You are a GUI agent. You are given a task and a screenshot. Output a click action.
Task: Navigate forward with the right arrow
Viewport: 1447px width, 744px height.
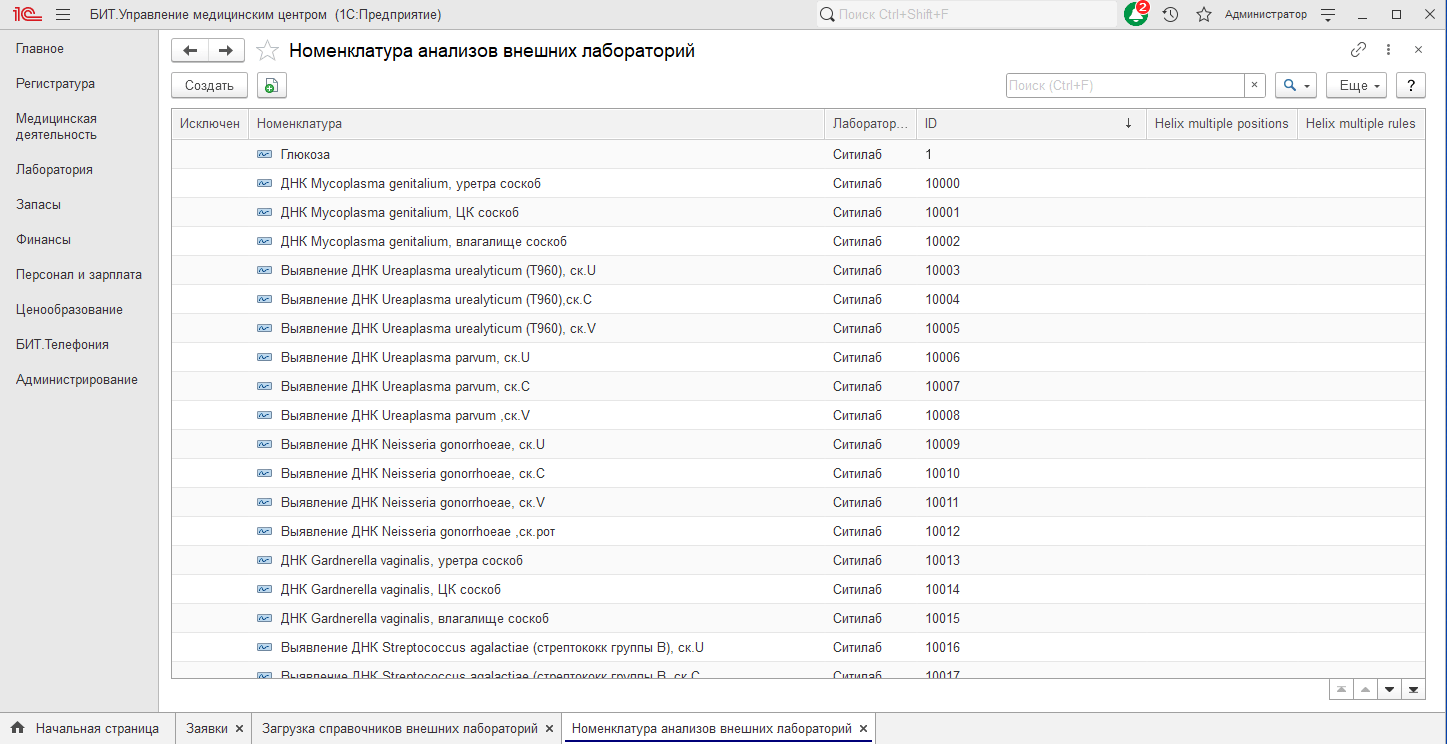pyautogui.click(x=226, y=51)
